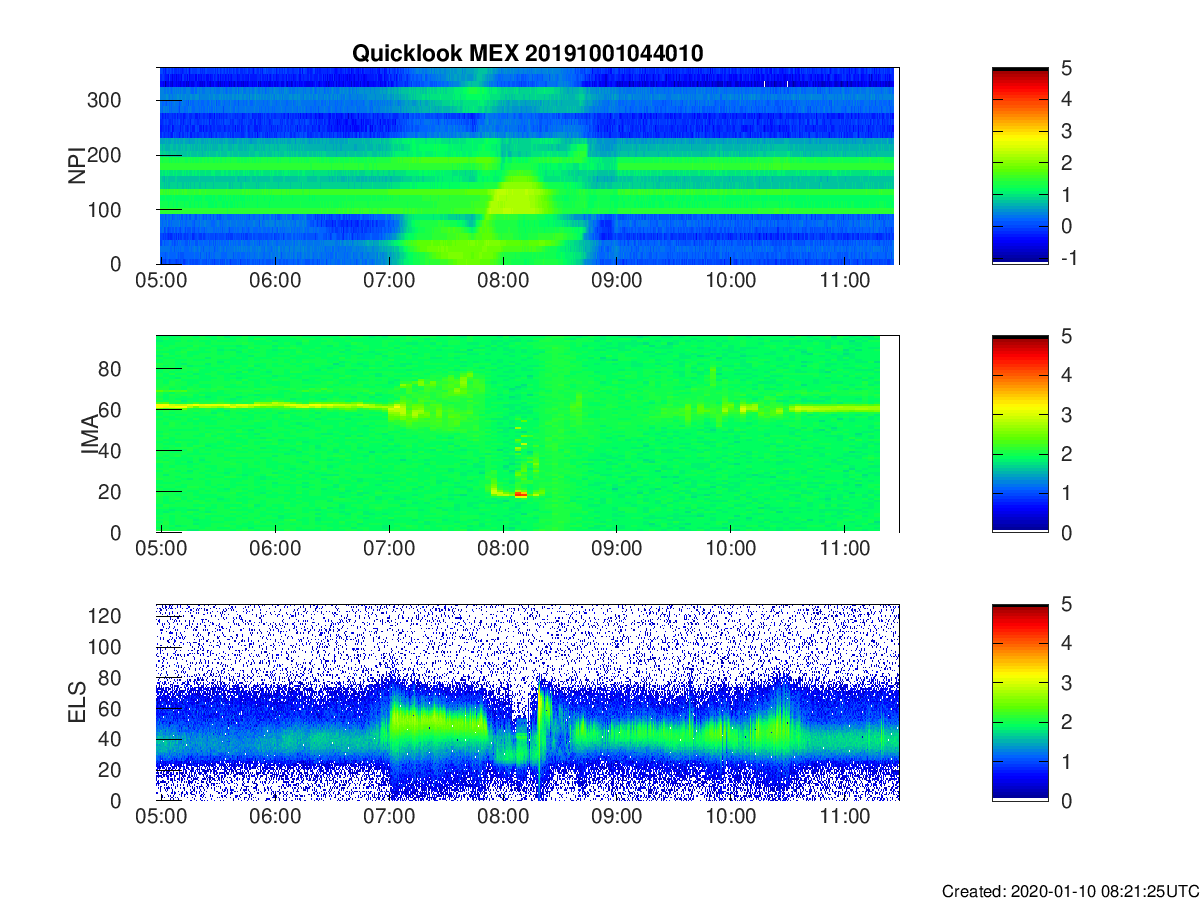Click the 1 label on IMA color bar
Image resolution: width=1200 pixels, height=900 pixels.
coord(1065,493)
